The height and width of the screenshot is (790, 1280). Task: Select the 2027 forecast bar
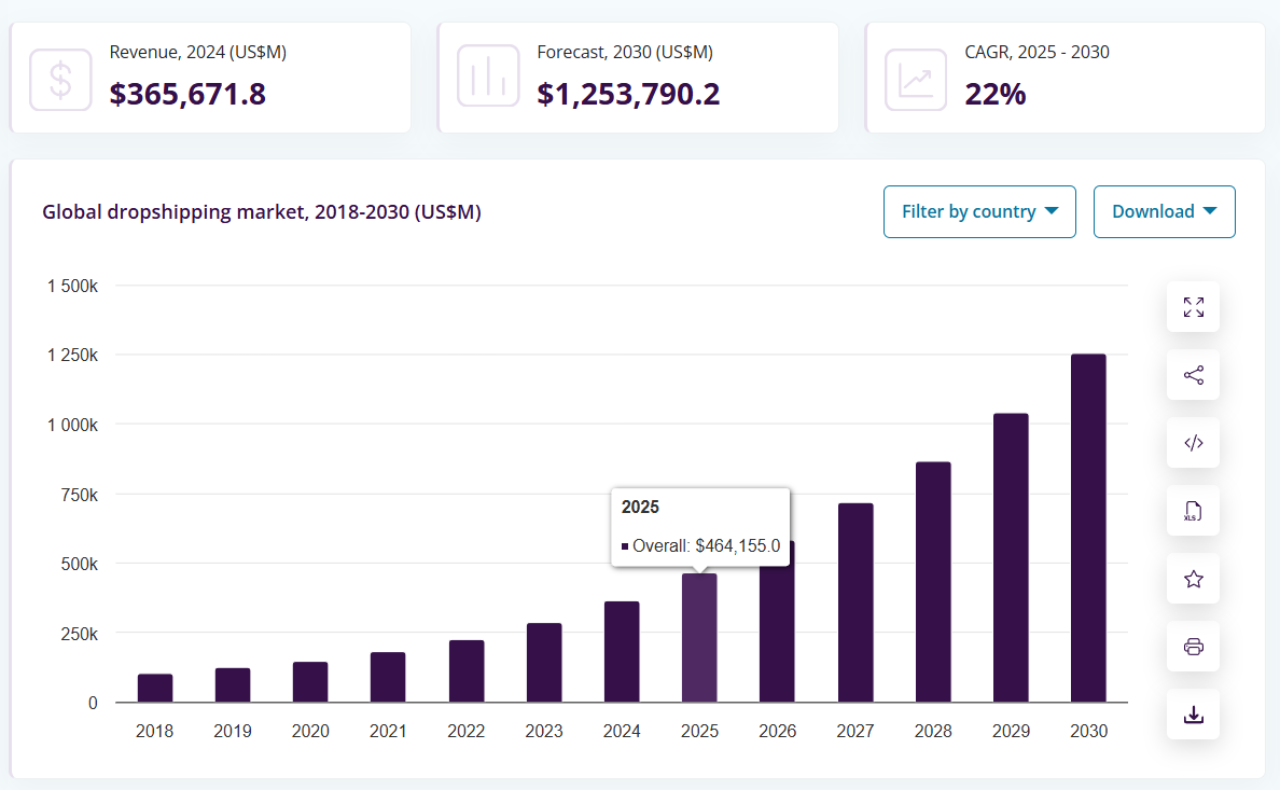click(x=856, y=603)
